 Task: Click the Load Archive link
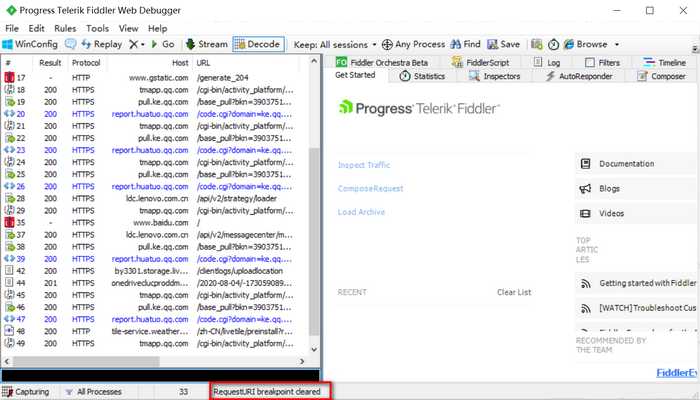coord(361,212)
